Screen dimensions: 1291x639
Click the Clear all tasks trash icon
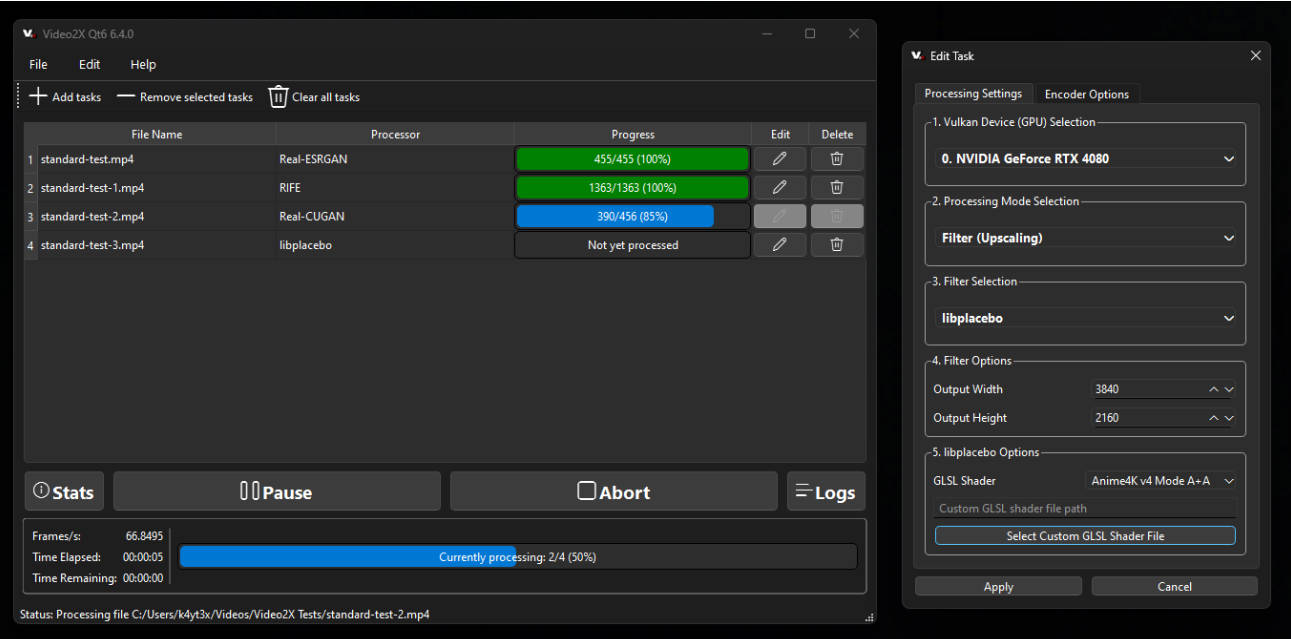(x=278, y=96)
